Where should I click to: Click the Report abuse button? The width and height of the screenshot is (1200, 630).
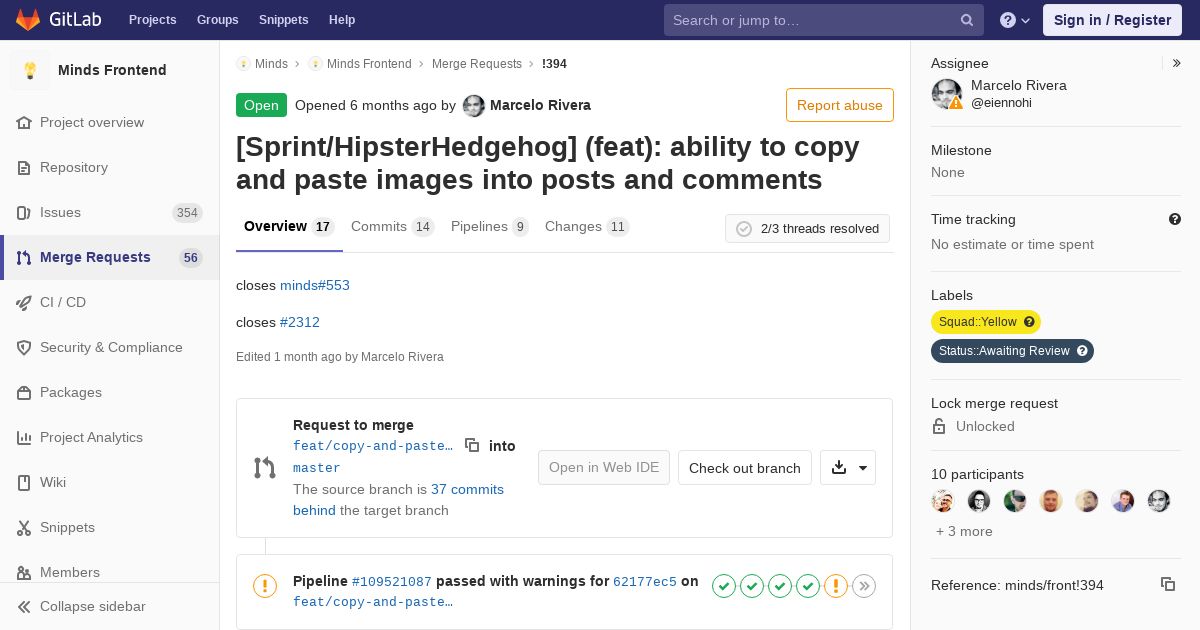click(x=839, y=105)
